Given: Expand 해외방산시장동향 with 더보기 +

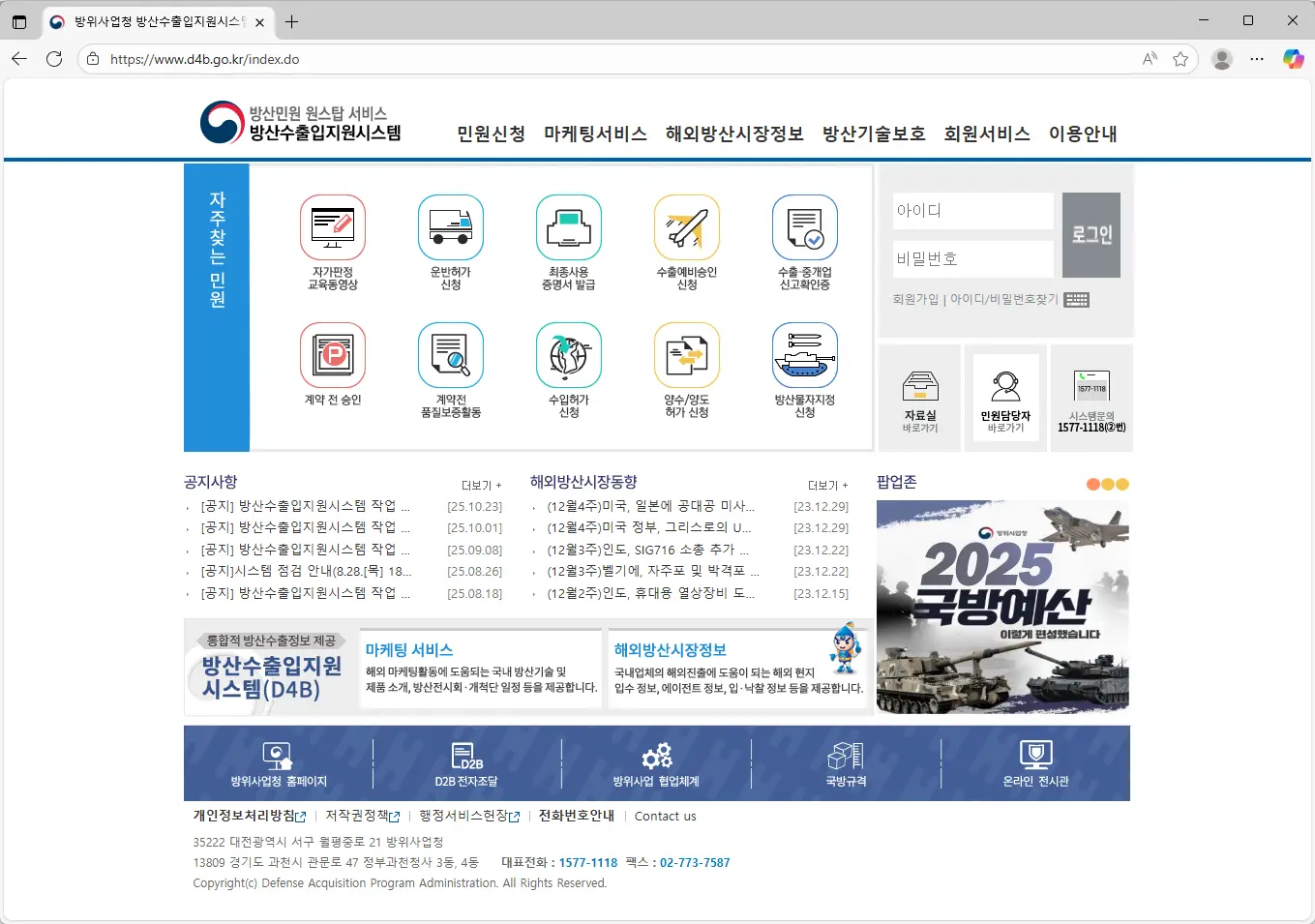Looking at the screenshot, I should point(828,486).
